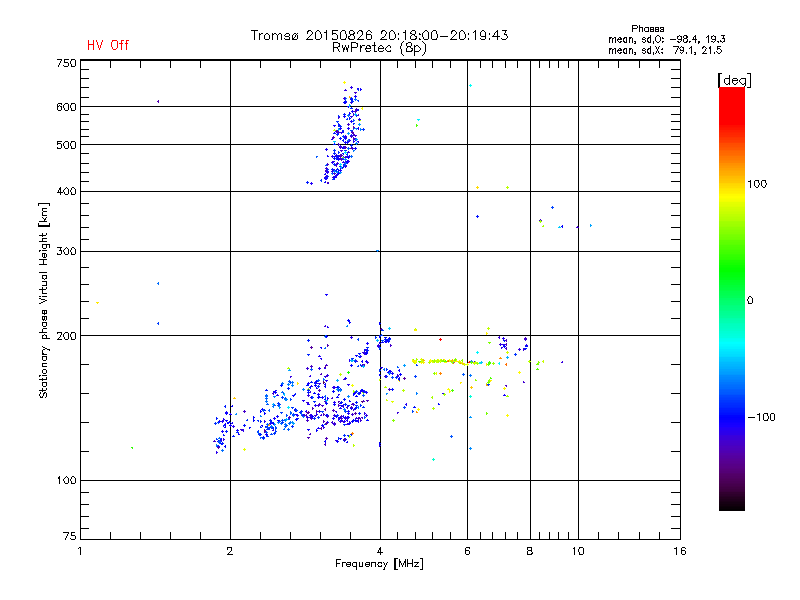Click the 'Phases' header text

[x=647, y=29]
